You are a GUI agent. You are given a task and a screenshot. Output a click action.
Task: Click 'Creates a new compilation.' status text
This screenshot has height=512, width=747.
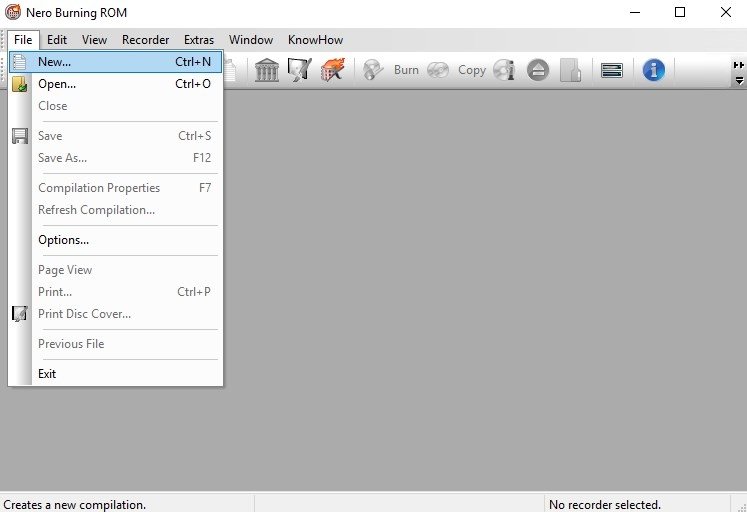pos(75,504)
